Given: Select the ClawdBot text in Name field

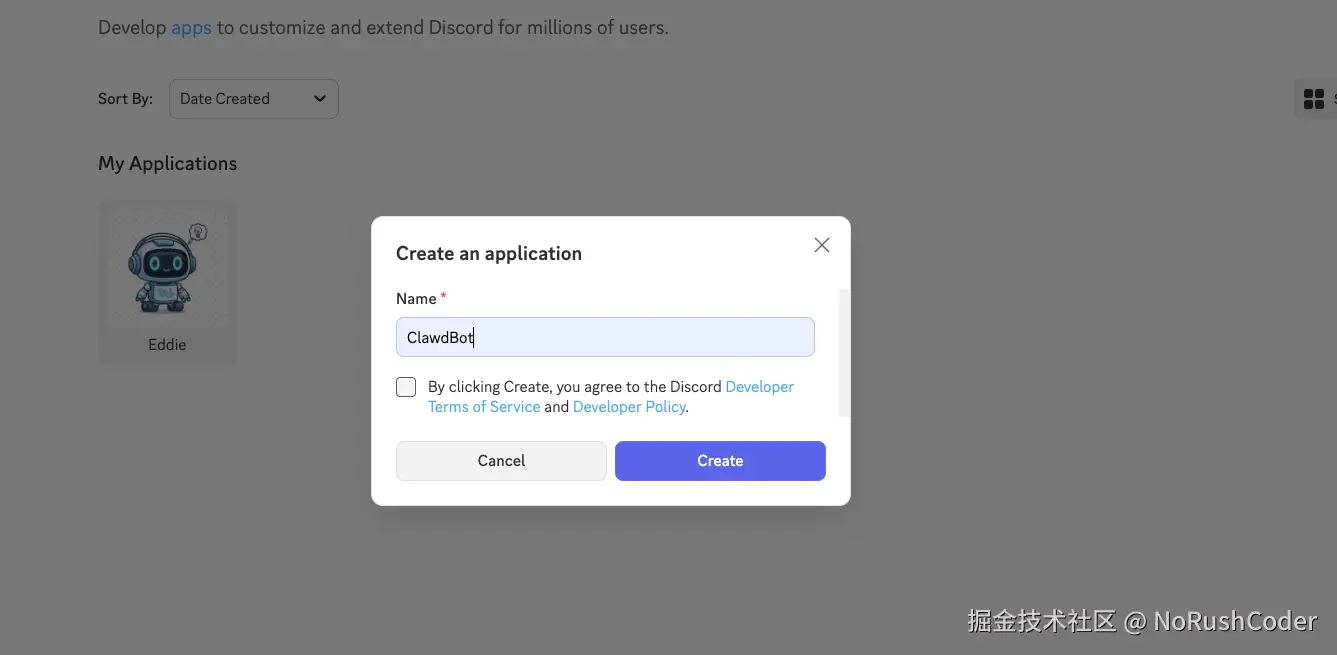Looking at the screenshot, I should coord(439,337).
